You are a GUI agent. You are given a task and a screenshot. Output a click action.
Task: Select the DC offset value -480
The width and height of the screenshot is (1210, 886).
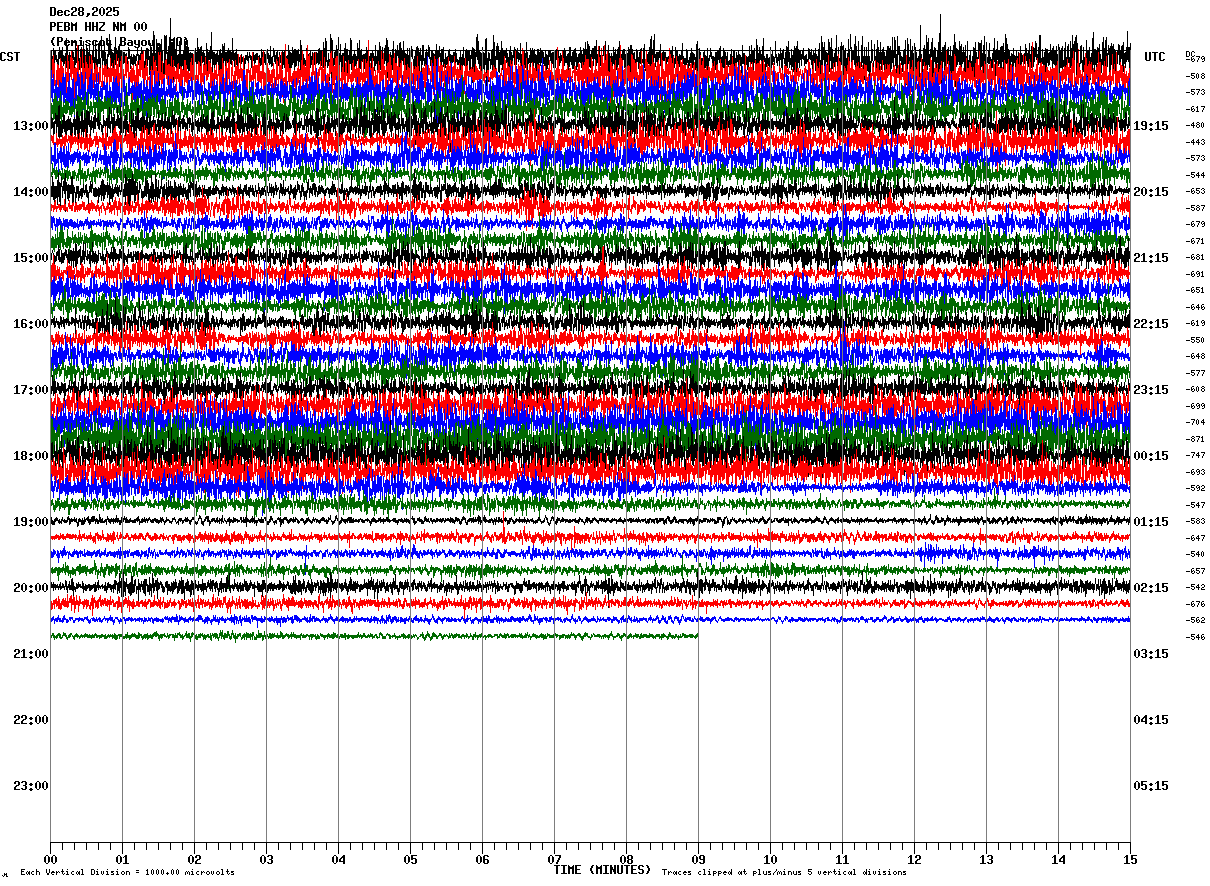point(1195,125)
